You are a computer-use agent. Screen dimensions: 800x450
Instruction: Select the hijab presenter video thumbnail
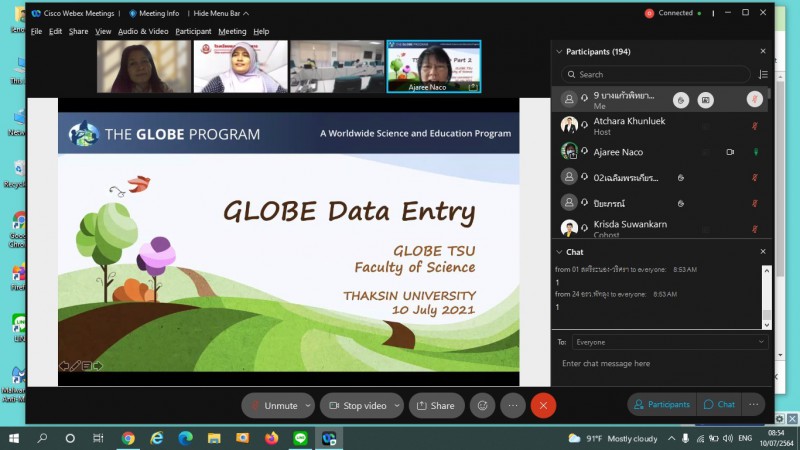coord(240,67)
